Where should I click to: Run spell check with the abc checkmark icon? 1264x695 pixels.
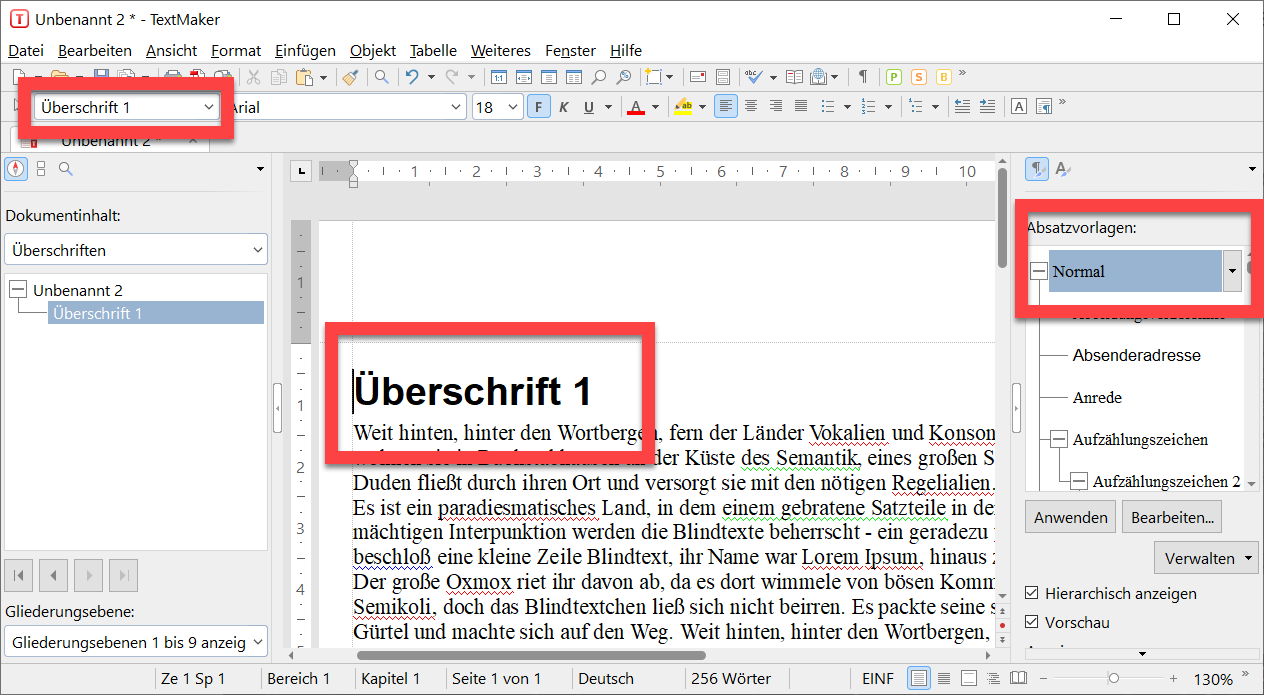[x=754, y=77]
